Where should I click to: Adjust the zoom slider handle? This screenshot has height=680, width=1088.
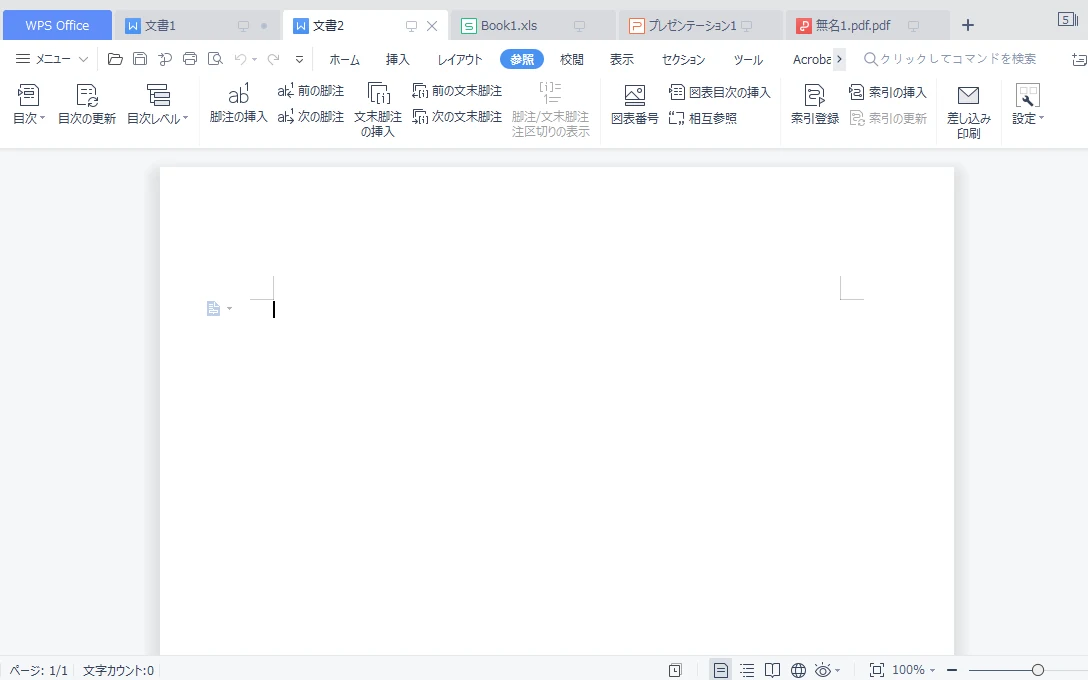[1037, 670]
